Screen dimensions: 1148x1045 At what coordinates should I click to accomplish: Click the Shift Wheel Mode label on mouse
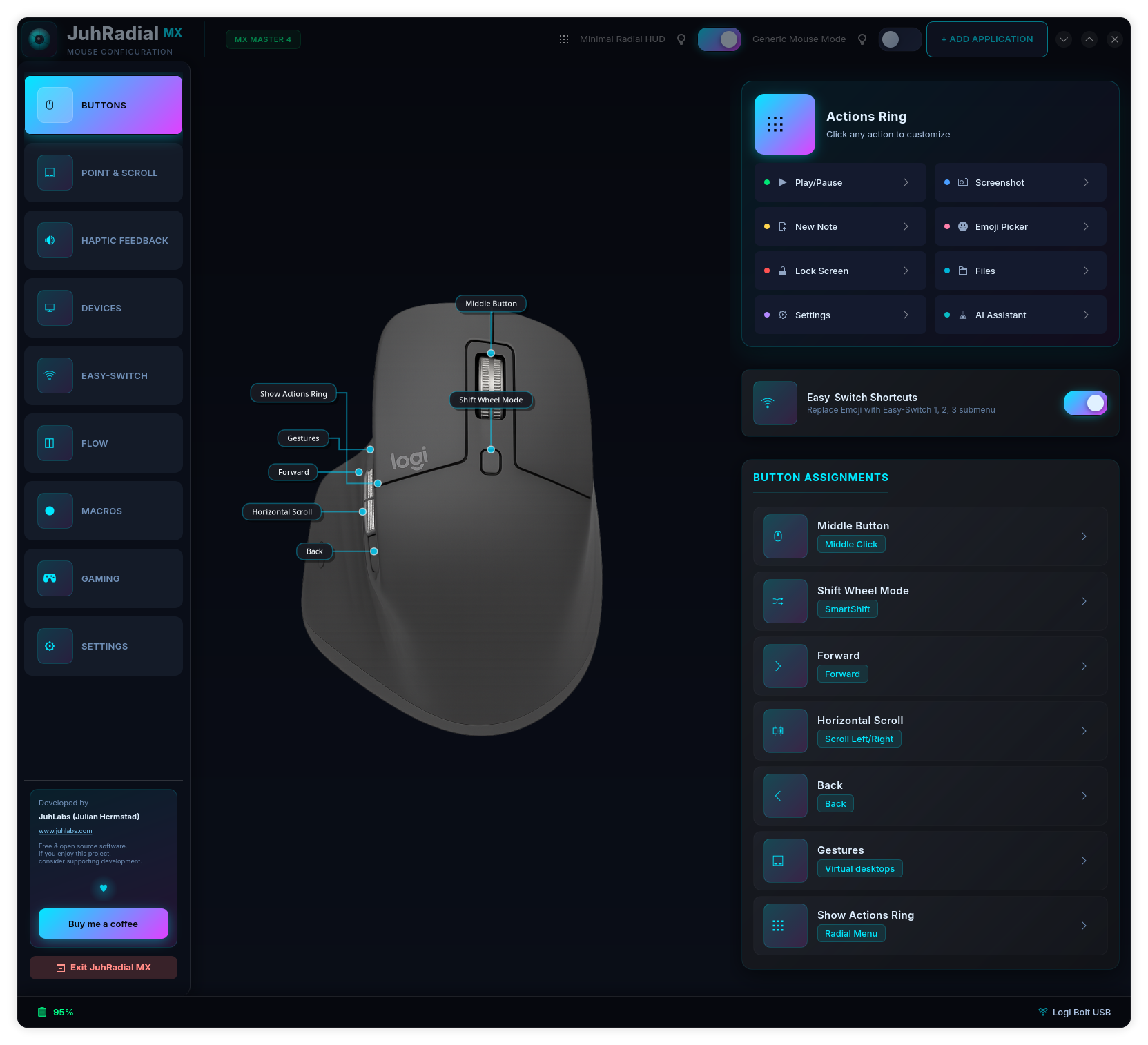491,400
